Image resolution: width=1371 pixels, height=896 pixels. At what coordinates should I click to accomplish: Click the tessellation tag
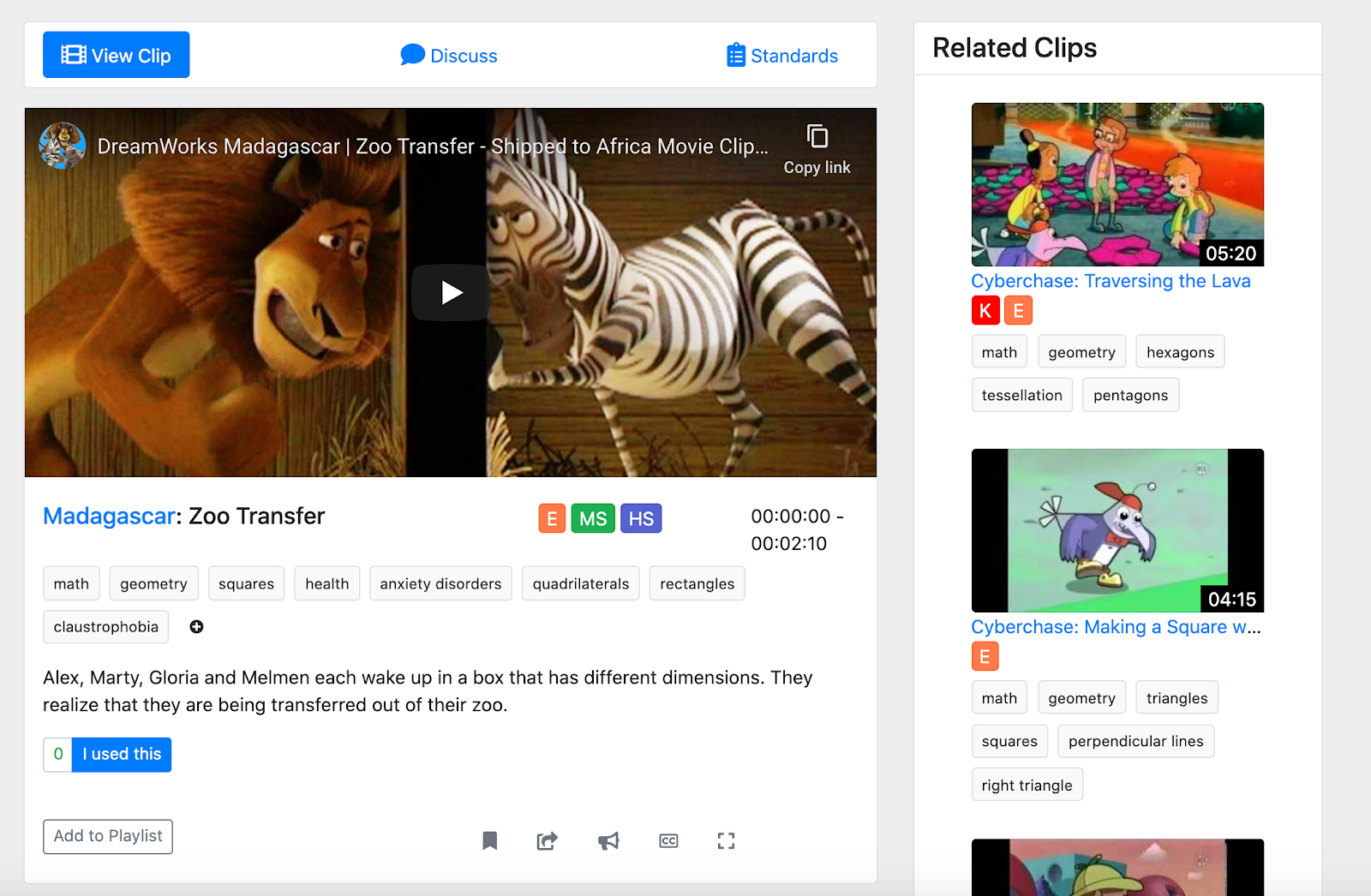pos(1021,395)
